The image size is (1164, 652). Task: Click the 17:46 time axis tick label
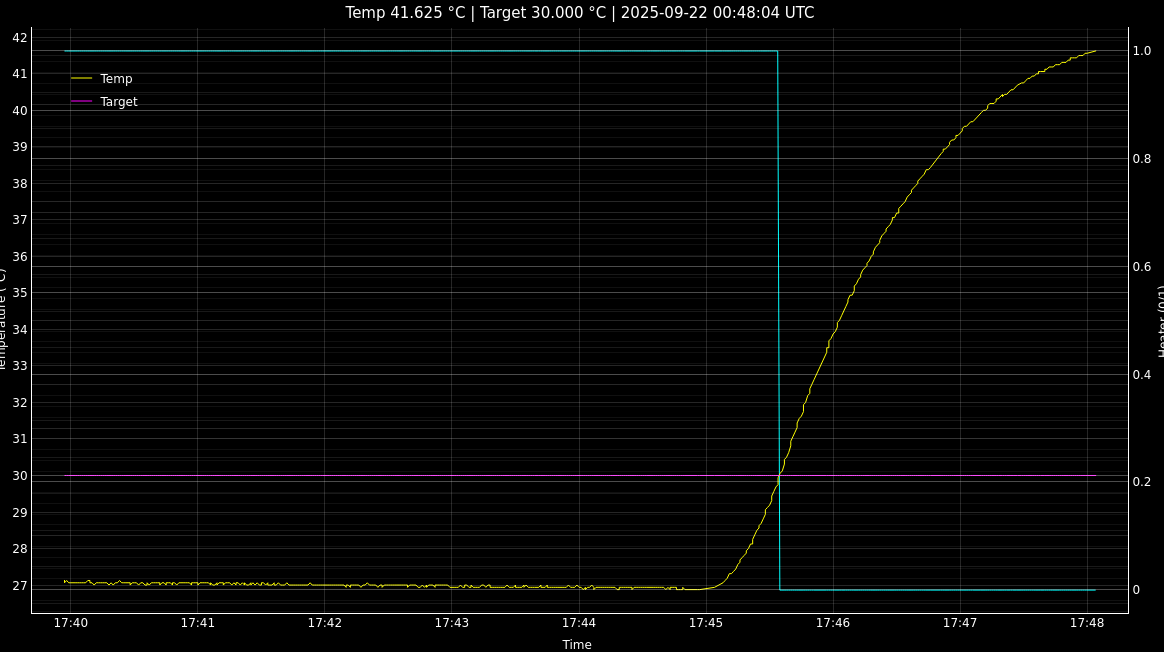tap(832, 623)
